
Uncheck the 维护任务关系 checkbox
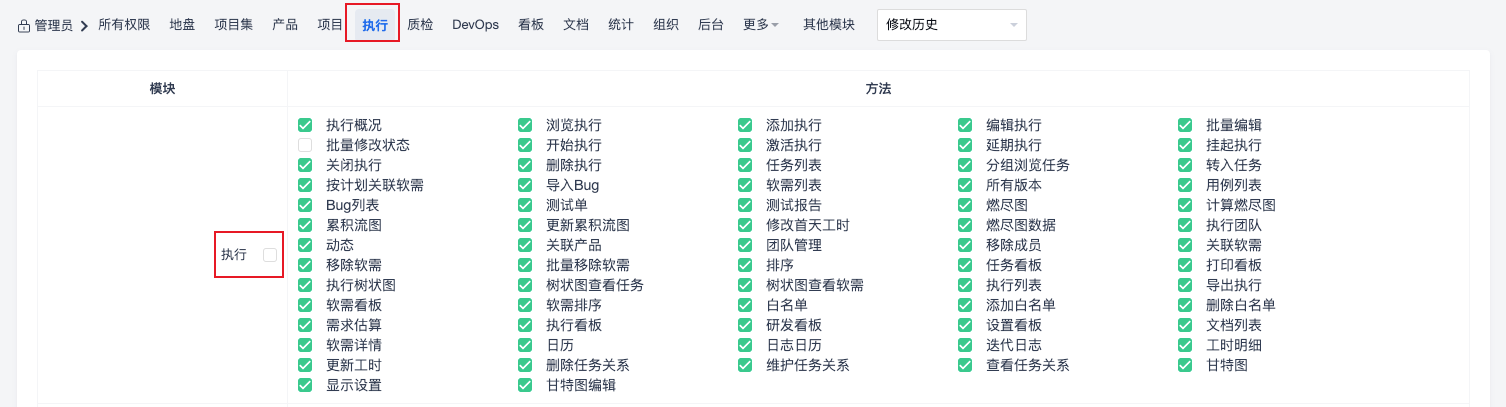coord(745,365)
